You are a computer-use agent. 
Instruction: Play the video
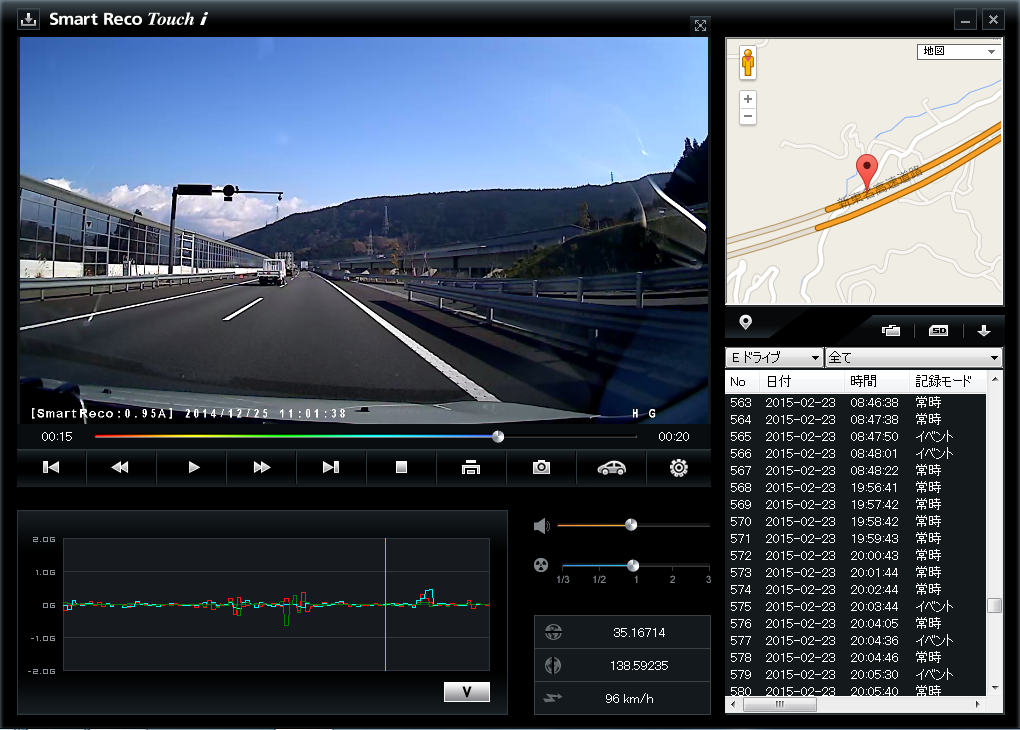193,467
